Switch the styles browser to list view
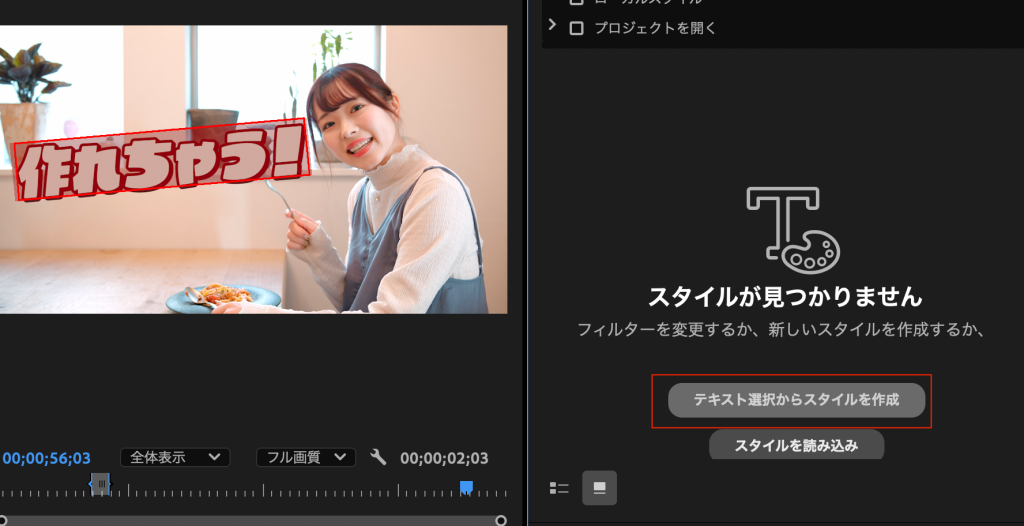Screen dimensions: 1024x526 click(x=559, y=488)
